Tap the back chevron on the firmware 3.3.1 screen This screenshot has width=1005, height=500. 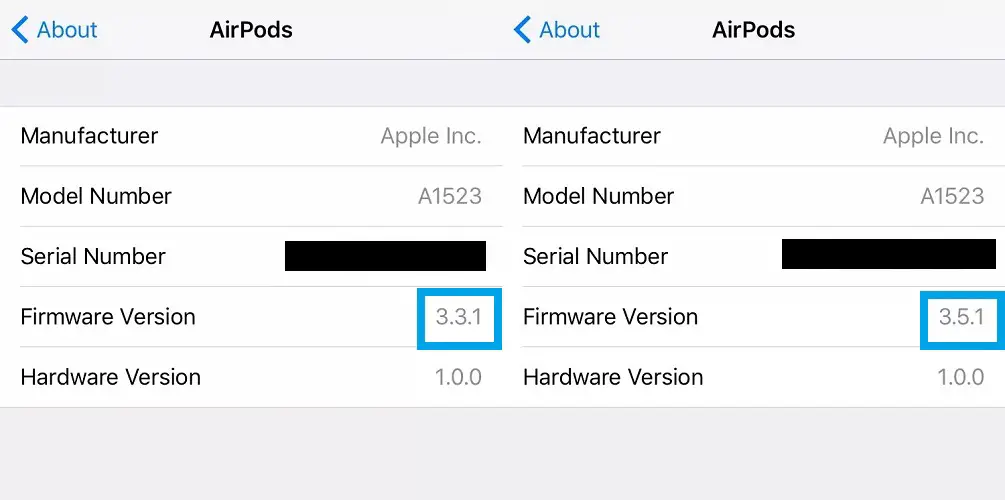(x=20, y=30)
